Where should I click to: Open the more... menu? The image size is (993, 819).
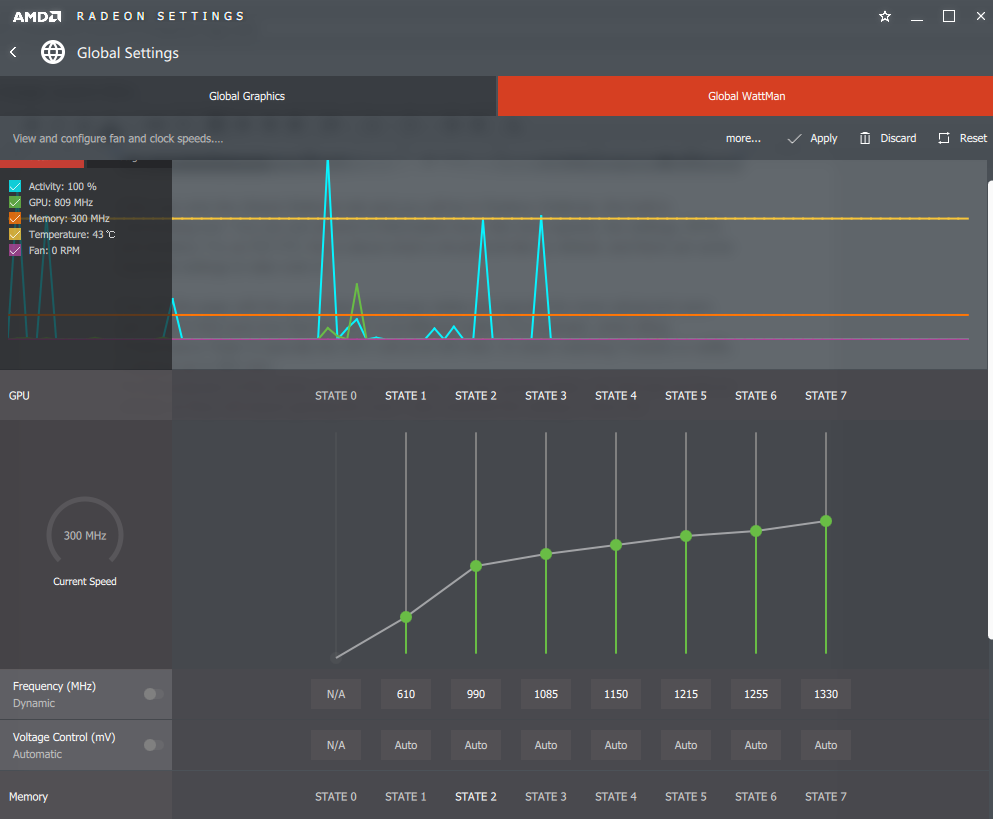743,138
